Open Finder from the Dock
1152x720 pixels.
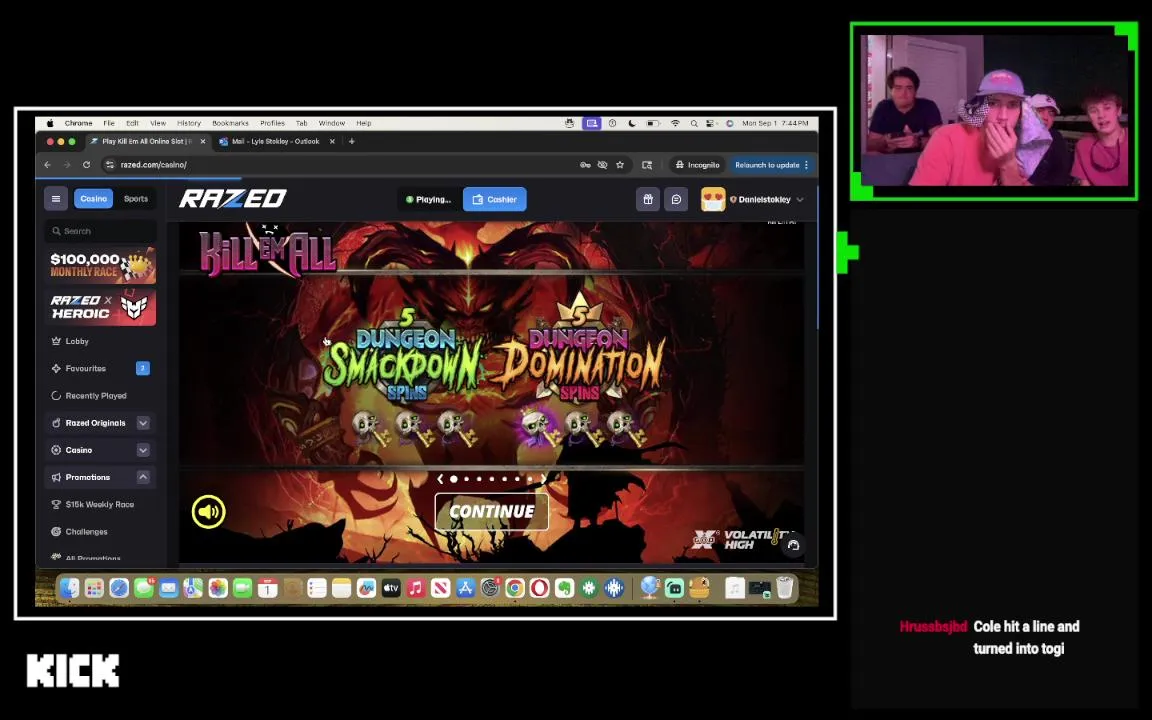point(69,588)
